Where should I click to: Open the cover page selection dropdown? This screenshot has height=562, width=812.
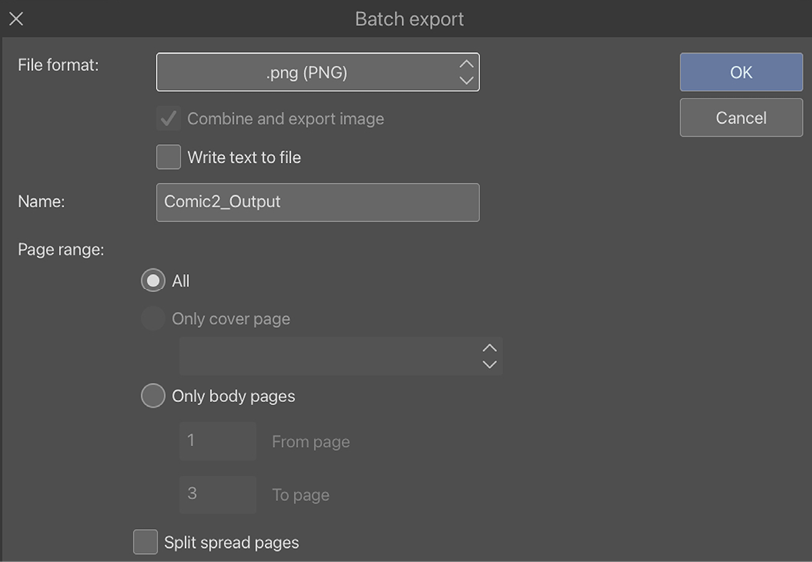(341, 356)
